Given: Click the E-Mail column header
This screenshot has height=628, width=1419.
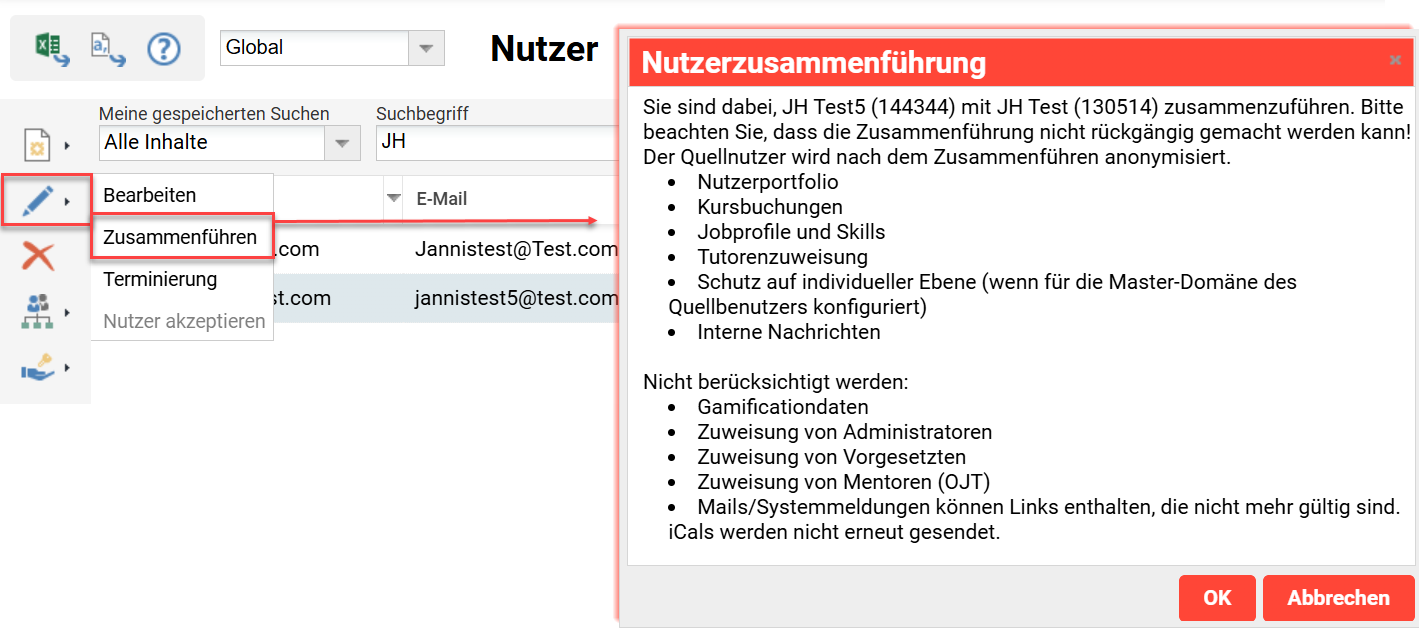Looking at the screenshot, I should pos(441,199).
